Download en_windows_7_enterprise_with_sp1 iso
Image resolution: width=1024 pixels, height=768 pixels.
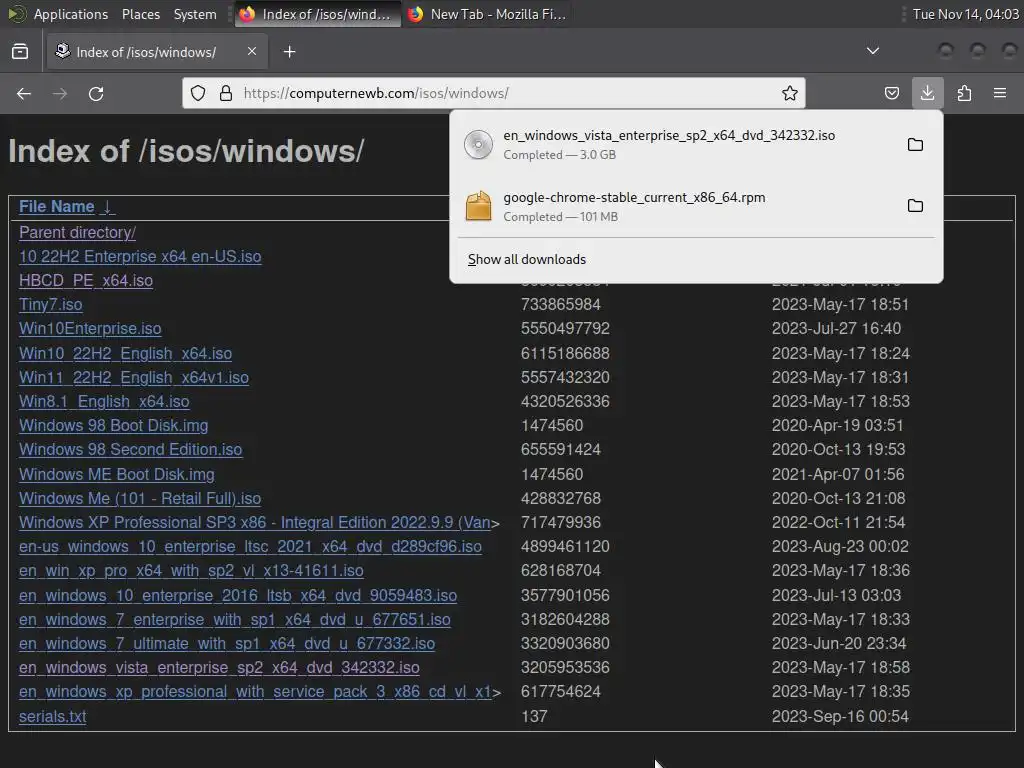coord(234,620)
